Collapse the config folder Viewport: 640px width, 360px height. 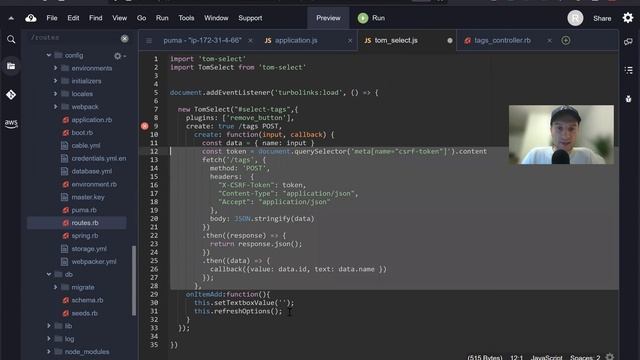49,55
